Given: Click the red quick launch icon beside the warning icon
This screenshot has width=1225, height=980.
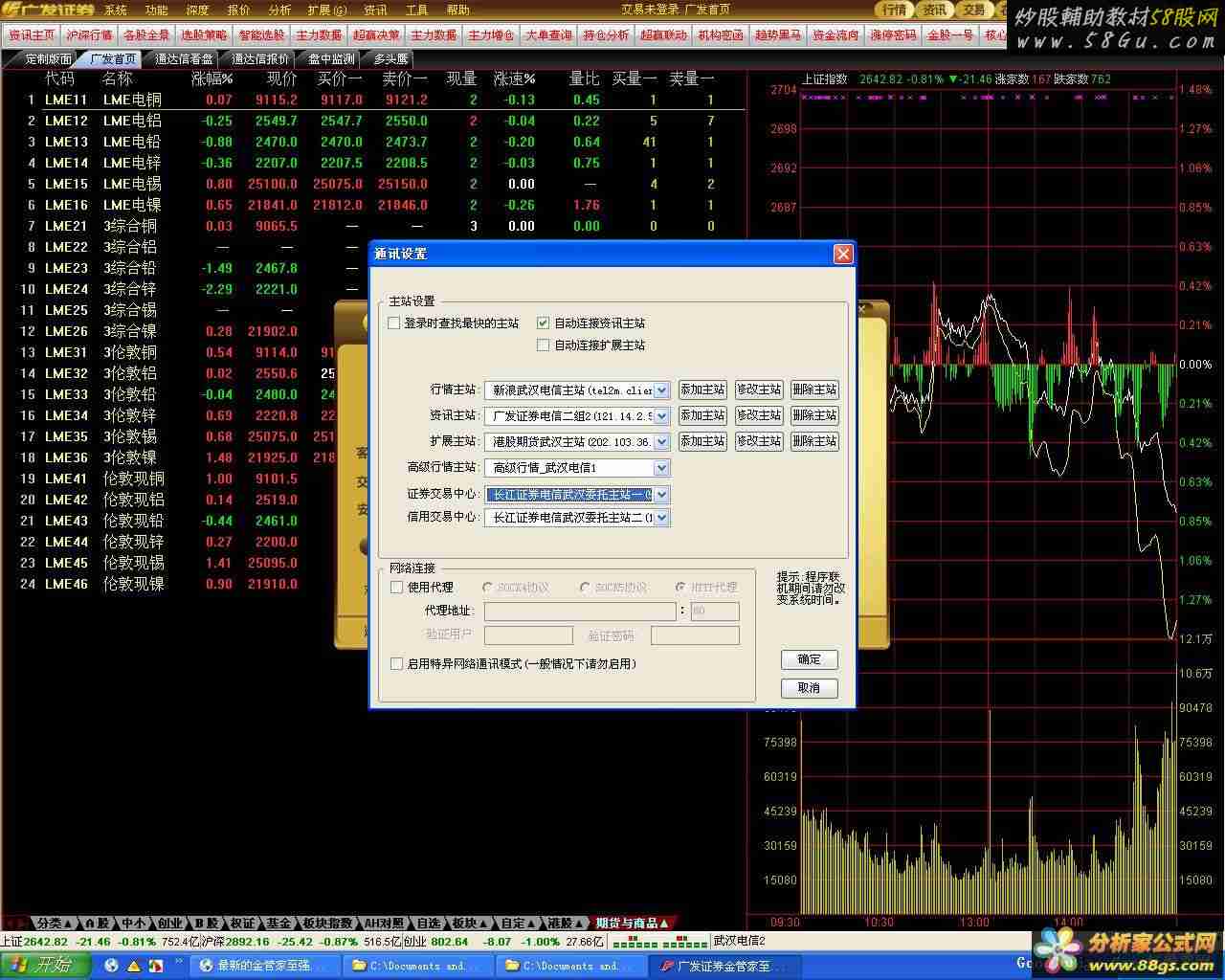Looking at the screenshot, I should pos(156,966).
